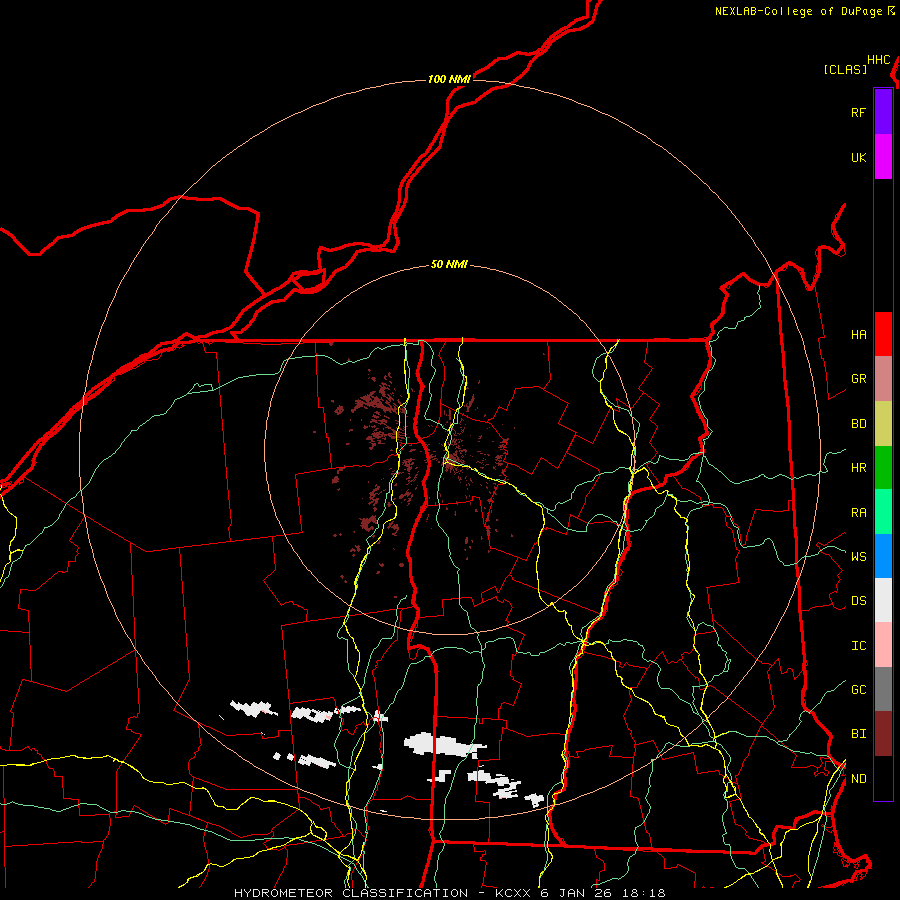The height and width of the screenshot is (900, 900).
Task: Click the BD legend label
Action: (x=858, y=424)
